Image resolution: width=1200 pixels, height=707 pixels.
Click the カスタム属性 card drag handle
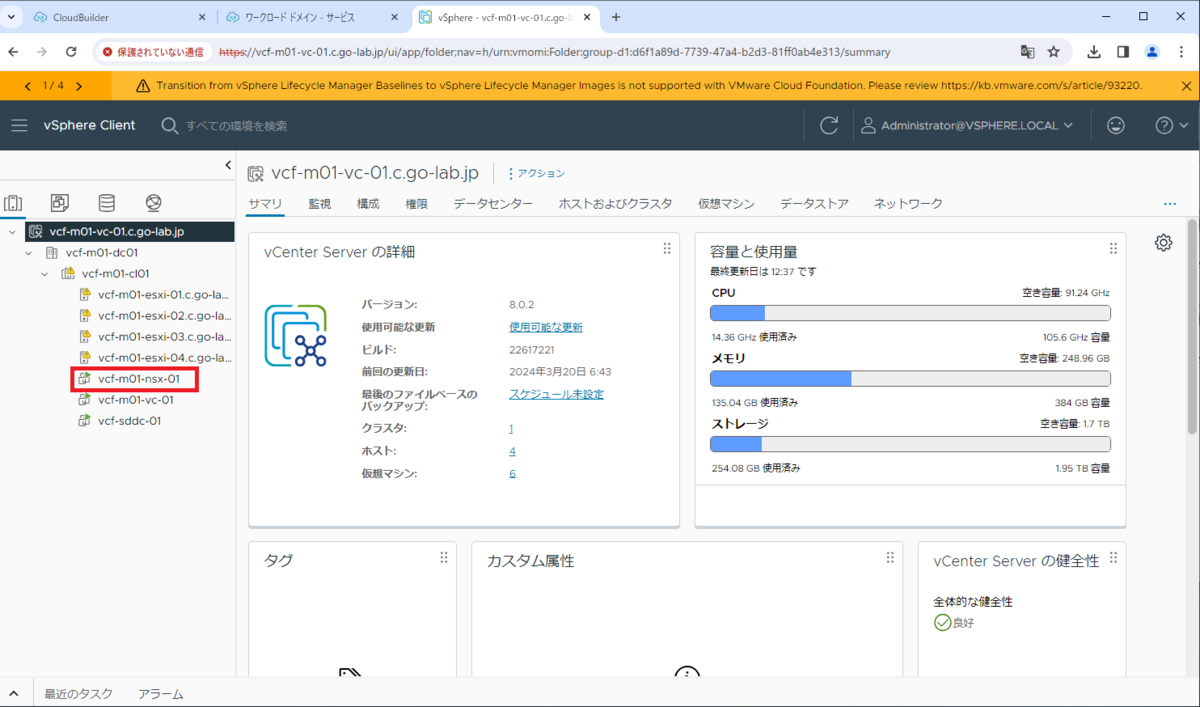click(890, 558)
